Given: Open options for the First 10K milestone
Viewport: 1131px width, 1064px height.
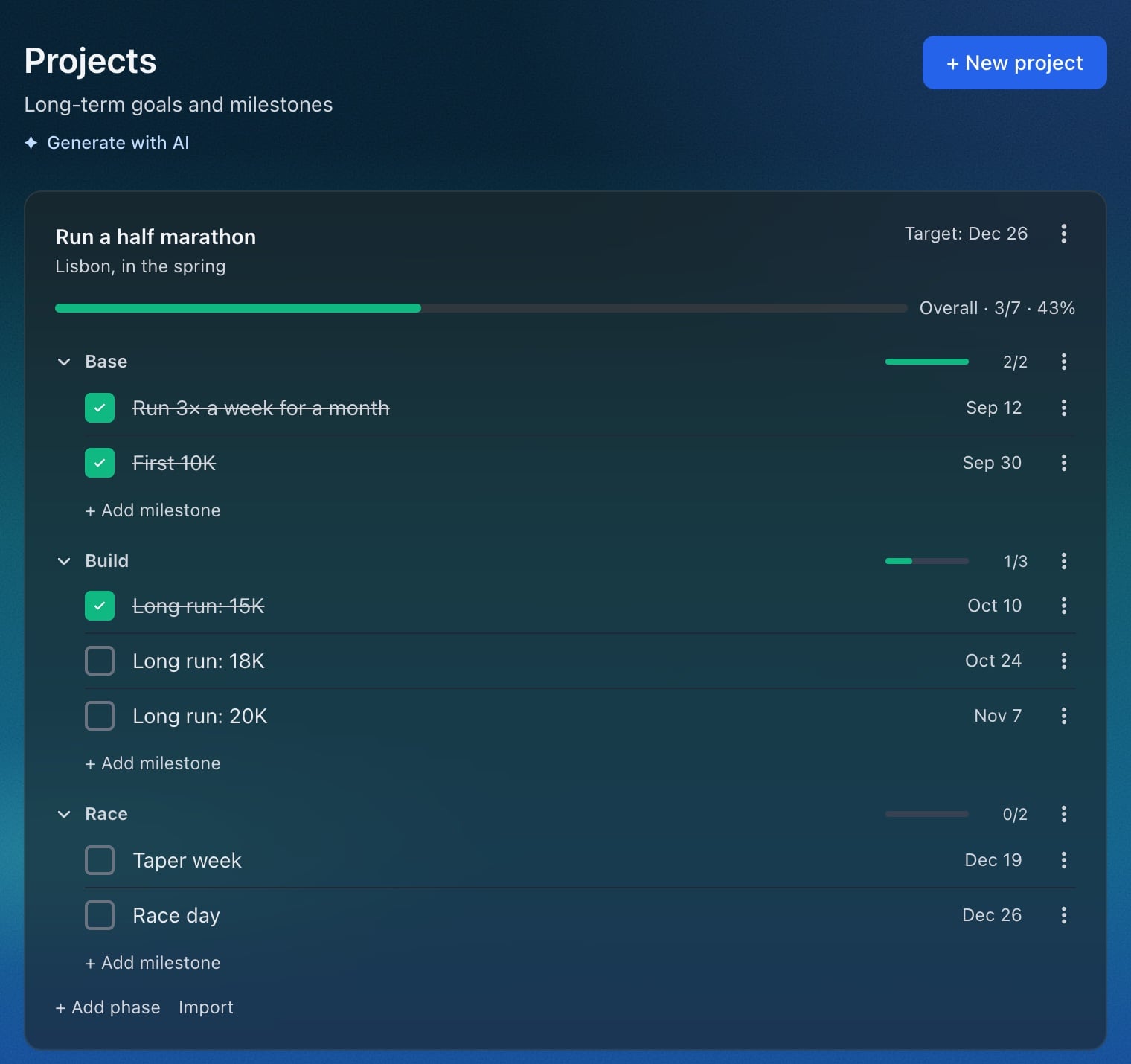Looking at the screenshot, I should tap(1064, 463).
